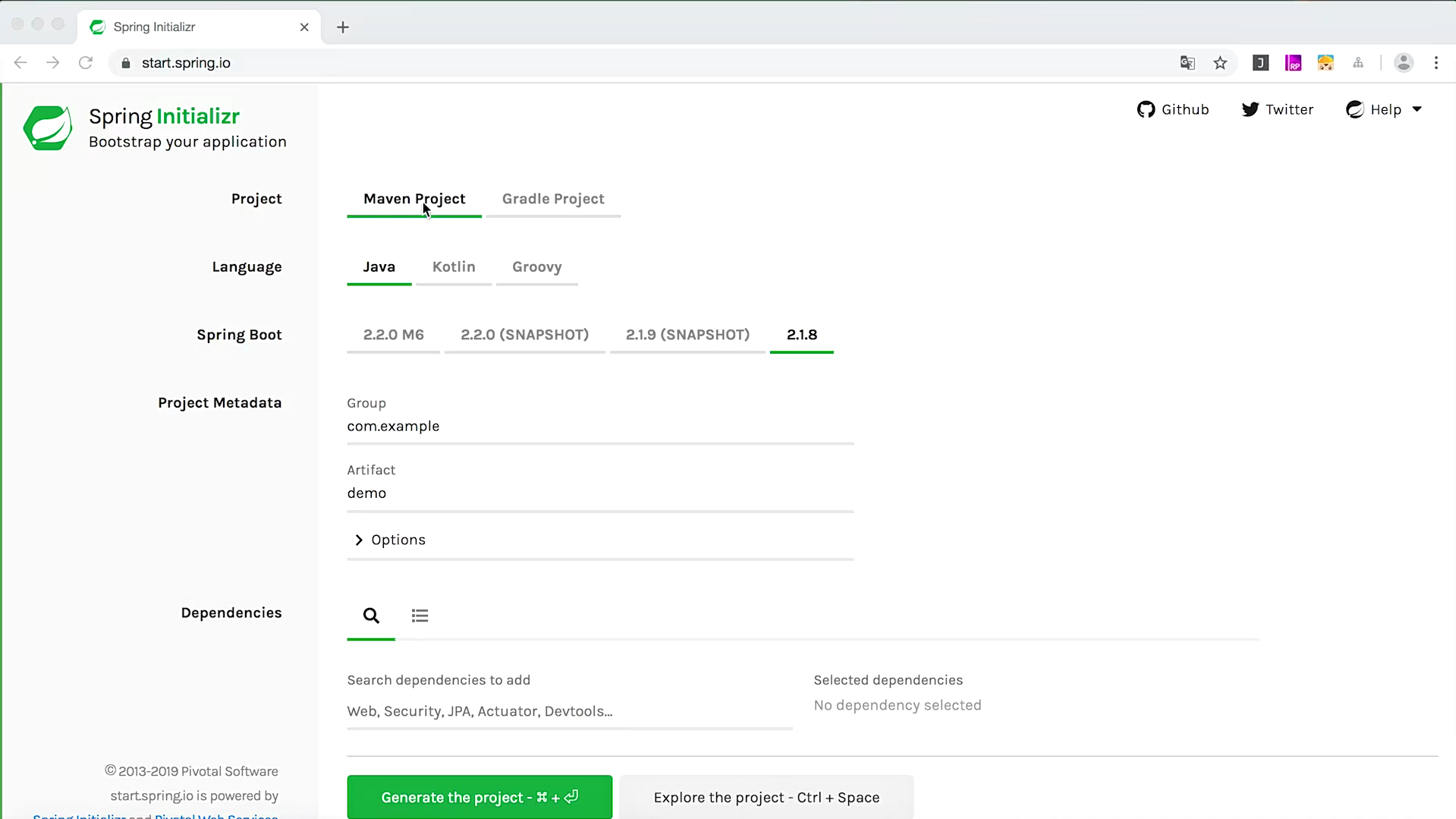Click the Spring Initializr leaf logo
This screenshot has width=1456, height=819.
click(48, 128)
